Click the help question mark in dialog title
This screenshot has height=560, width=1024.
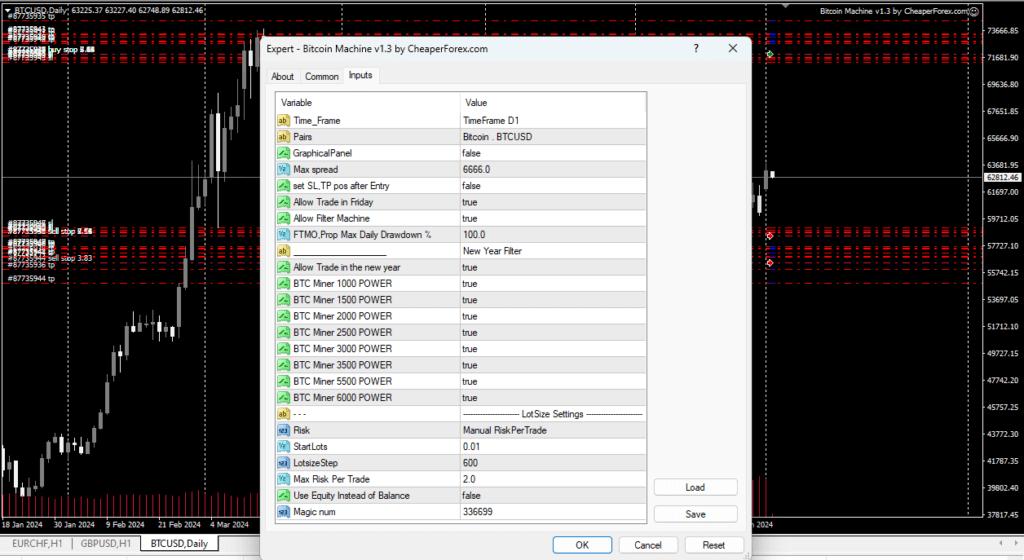click(696, 48)
